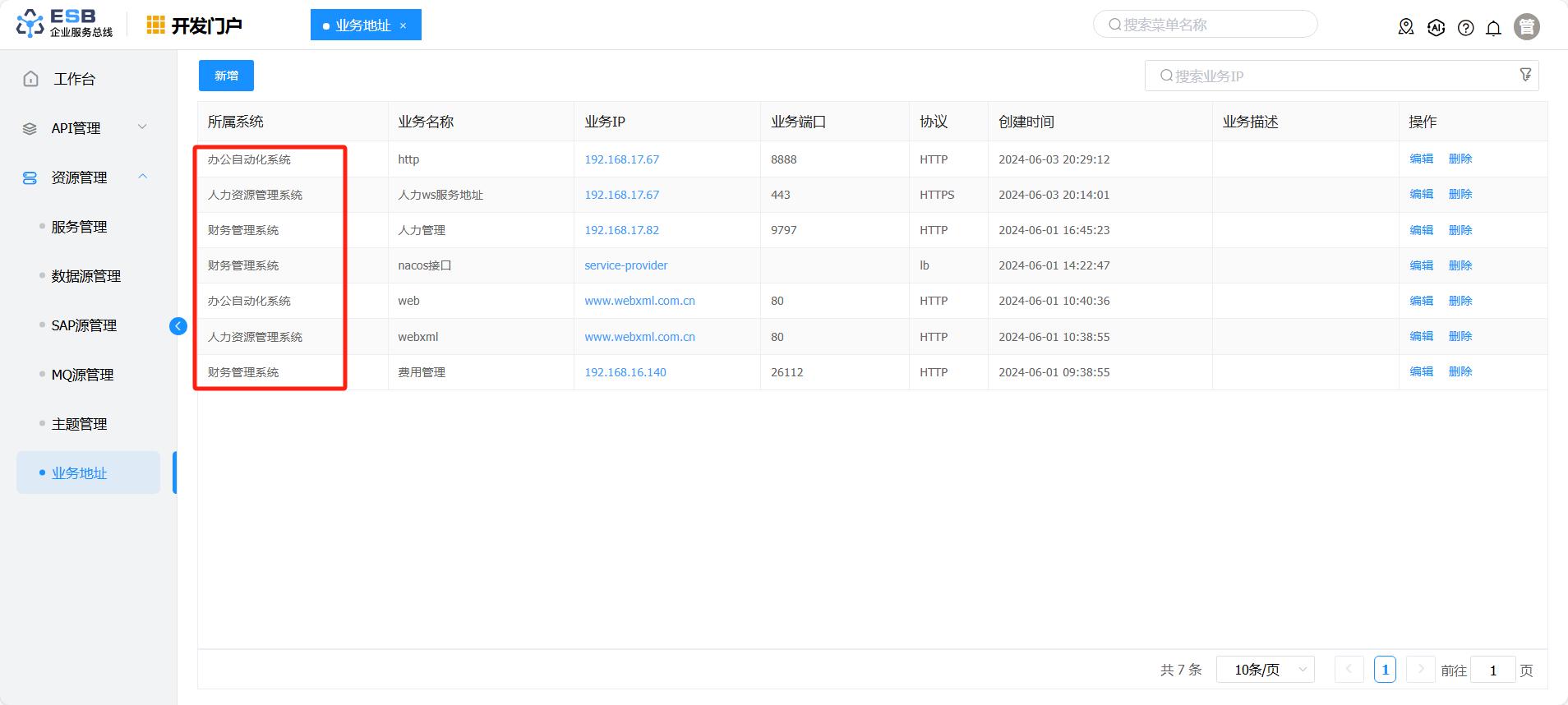This screenshot has height=705, width=1568.
Task: Select the SAP源管理 menu item
Action: coord(84,325)
